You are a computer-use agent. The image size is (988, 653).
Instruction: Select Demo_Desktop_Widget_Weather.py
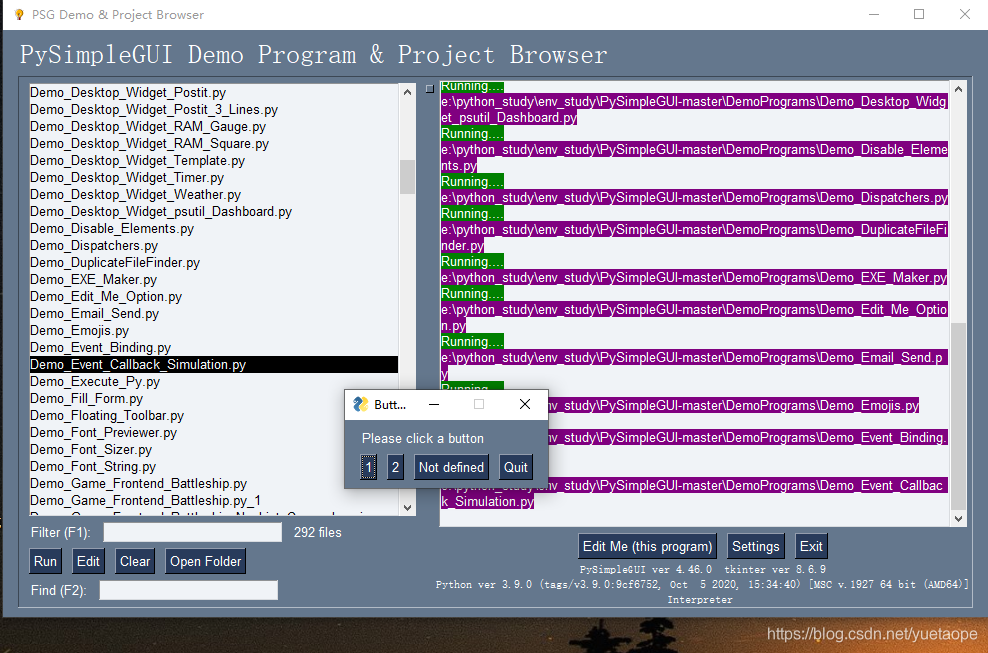click(214, 195)
